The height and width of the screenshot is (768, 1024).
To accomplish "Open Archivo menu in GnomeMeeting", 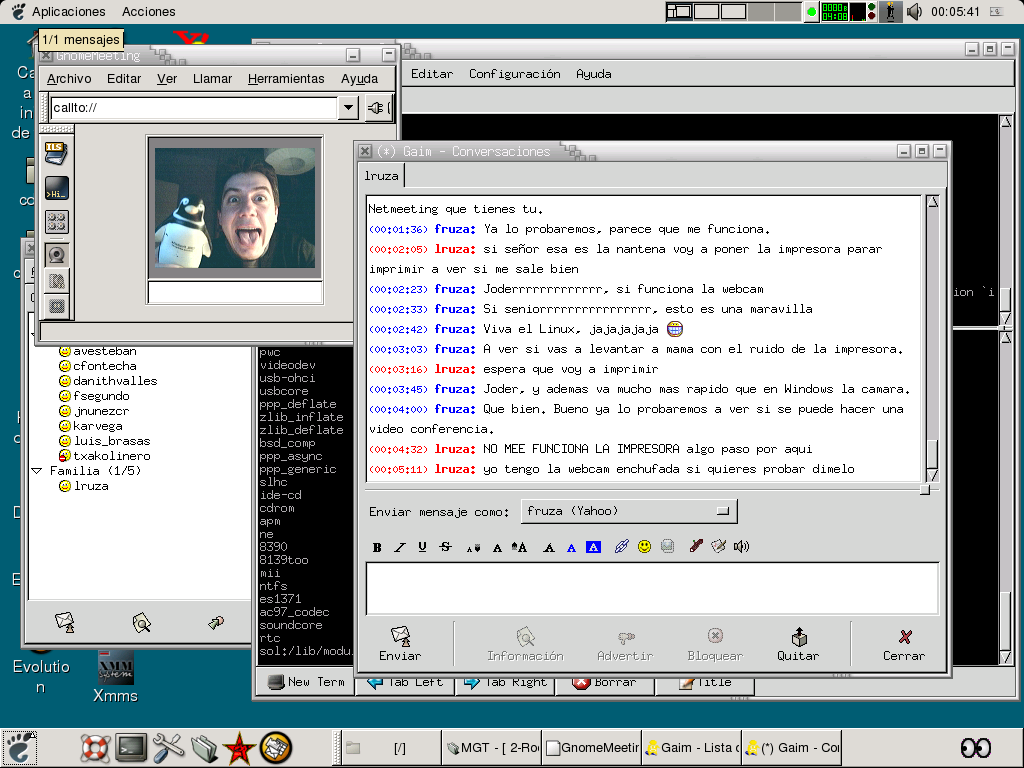I will tap(69, 79).
